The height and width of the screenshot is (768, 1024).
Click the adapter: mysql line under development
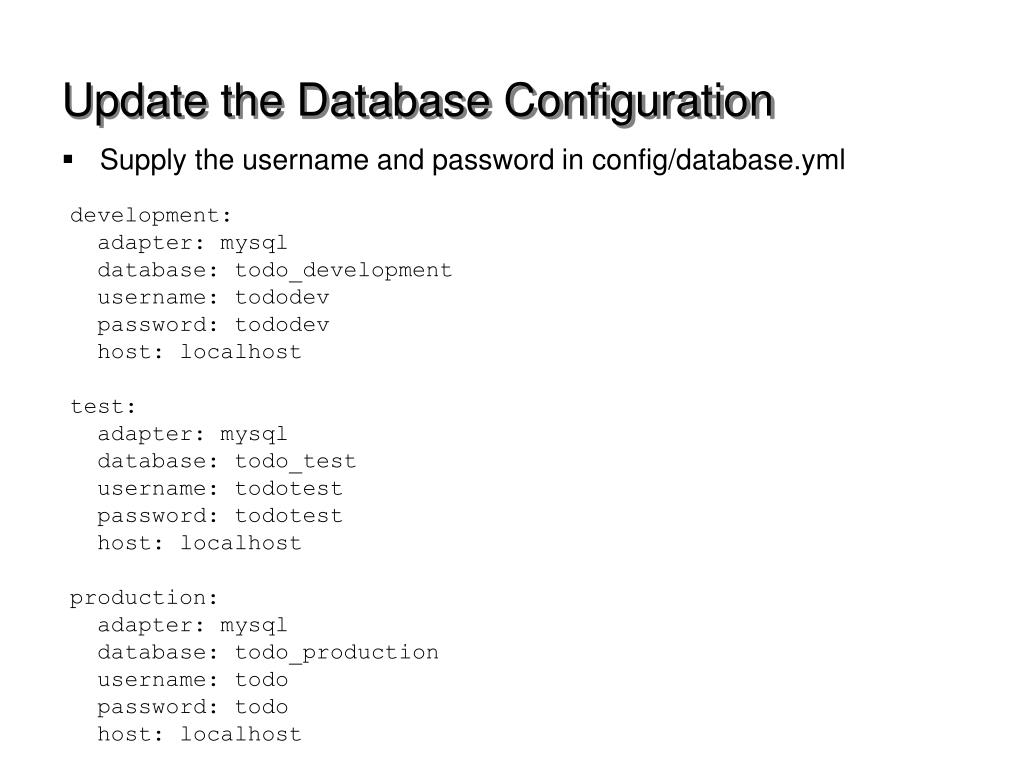(192, 244)
